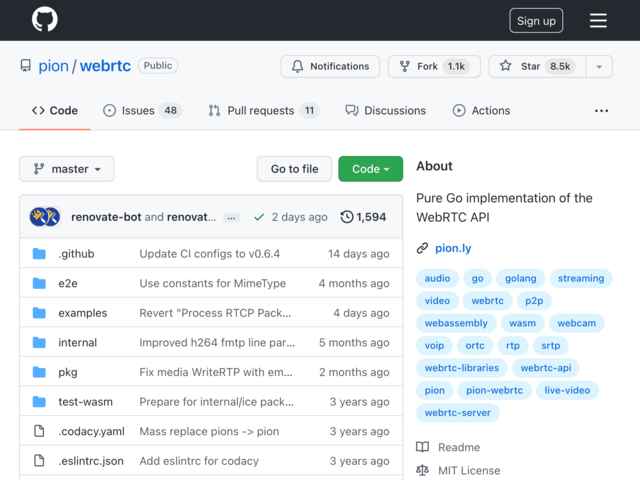Open the examples folder name
Image resolution: width=640 pixels, height=480 pixels.
tap(82, 313)
